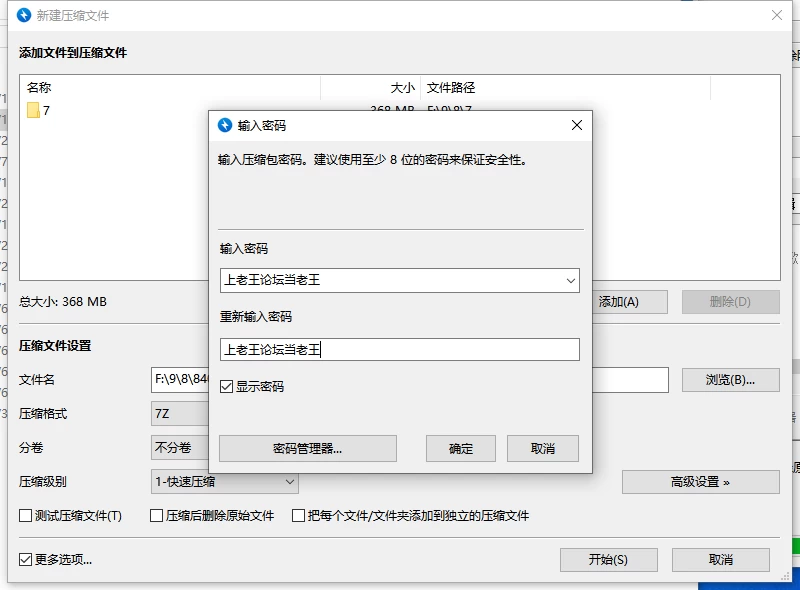The width and height of the screenshot is (800, 590).
Task: Check 把每个文件/文件夹添加到独立的压缩文件 option
Action: coord(298,515)
